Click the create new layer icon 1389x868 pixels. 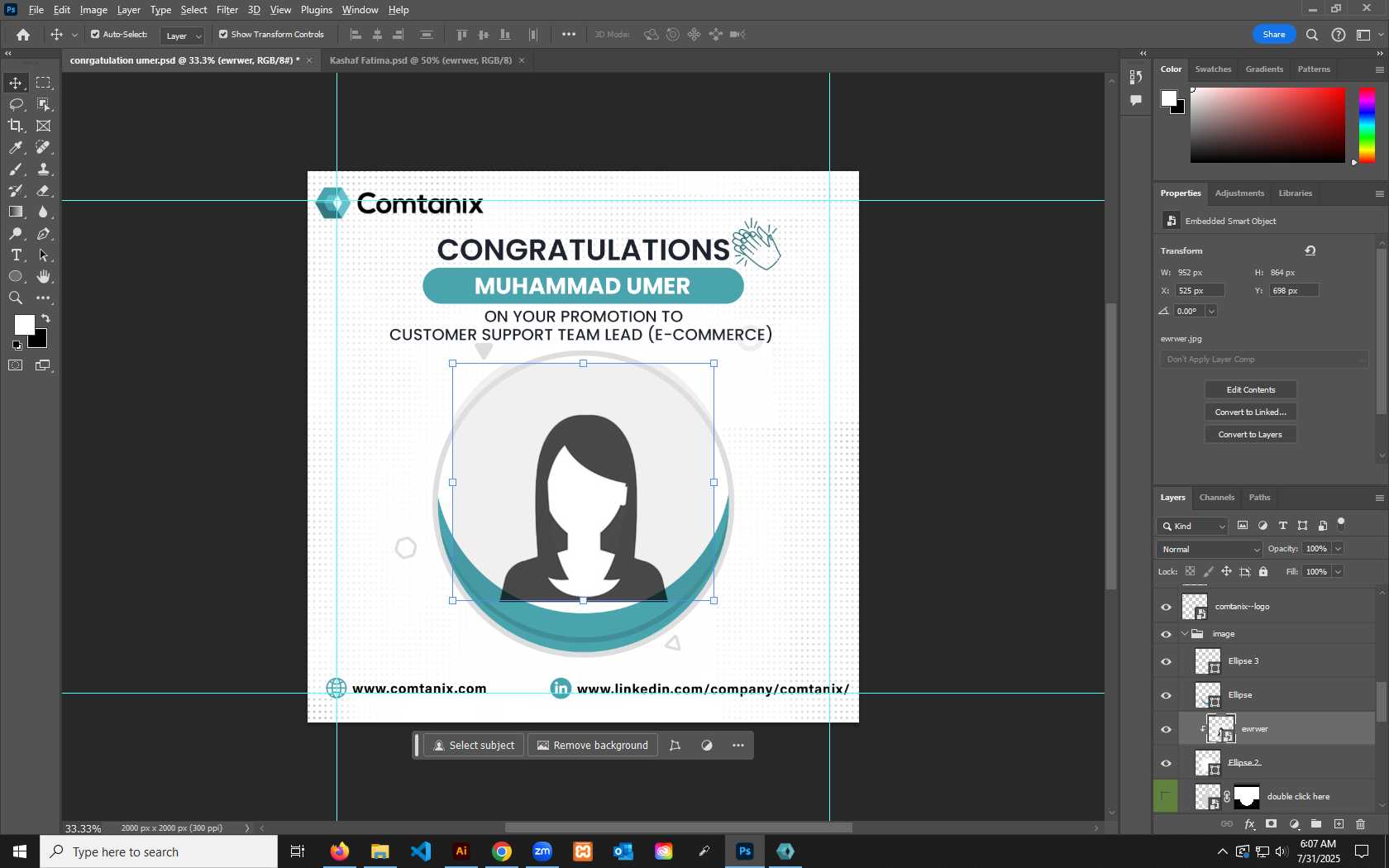1339,824
